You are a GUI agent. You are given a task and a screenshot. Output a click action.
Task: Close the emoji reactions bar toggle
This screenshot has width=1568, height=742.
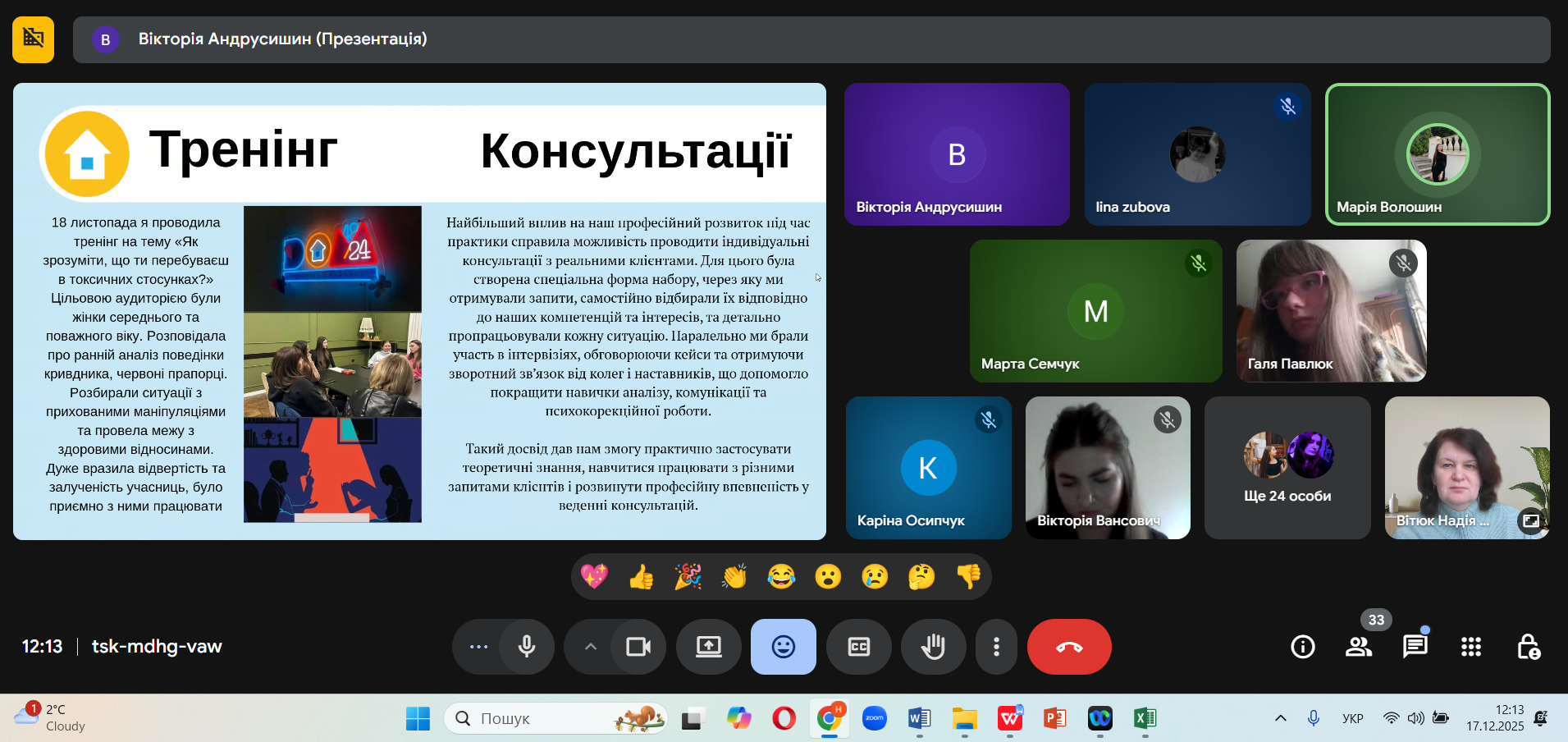pyautogui.click(x=783, y=647)
